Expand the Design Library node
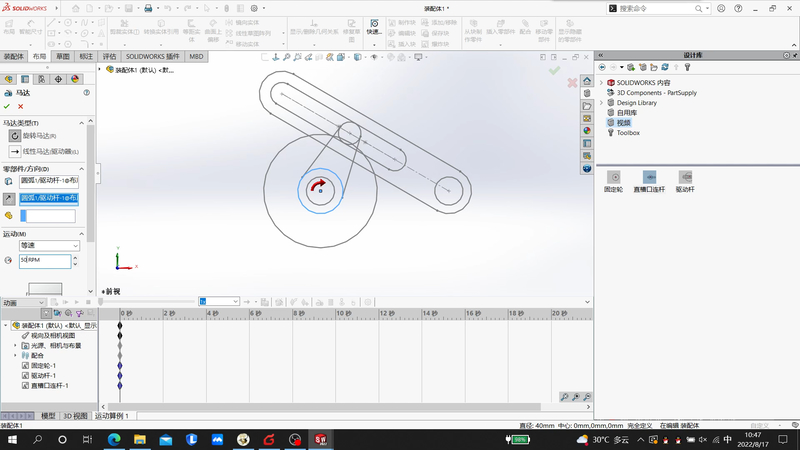This screenshot has width=800, height=450. 601,103
